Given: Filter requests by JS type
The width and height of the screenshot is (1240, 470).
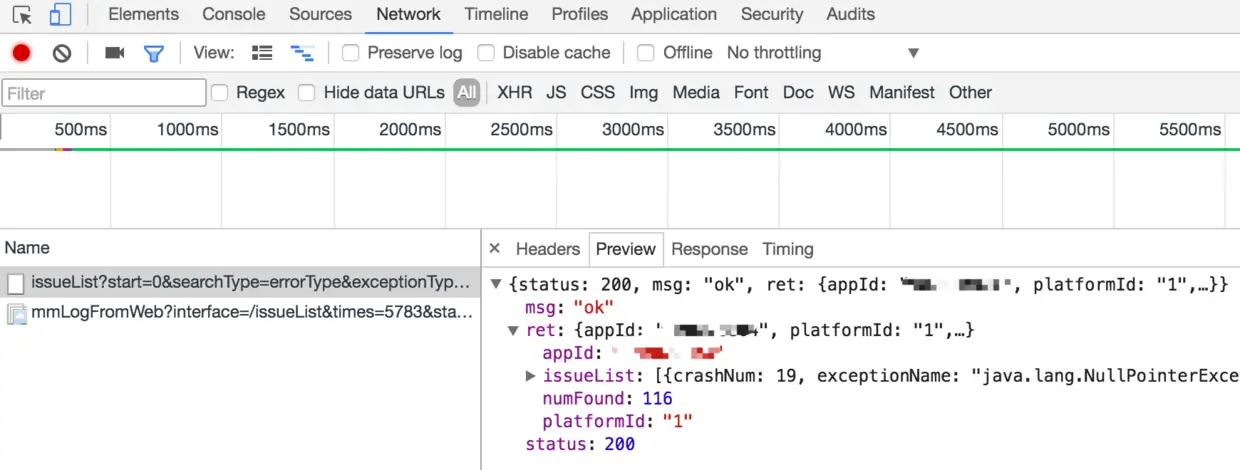Looking at the screenshot, I should click(x=556, y=93).
